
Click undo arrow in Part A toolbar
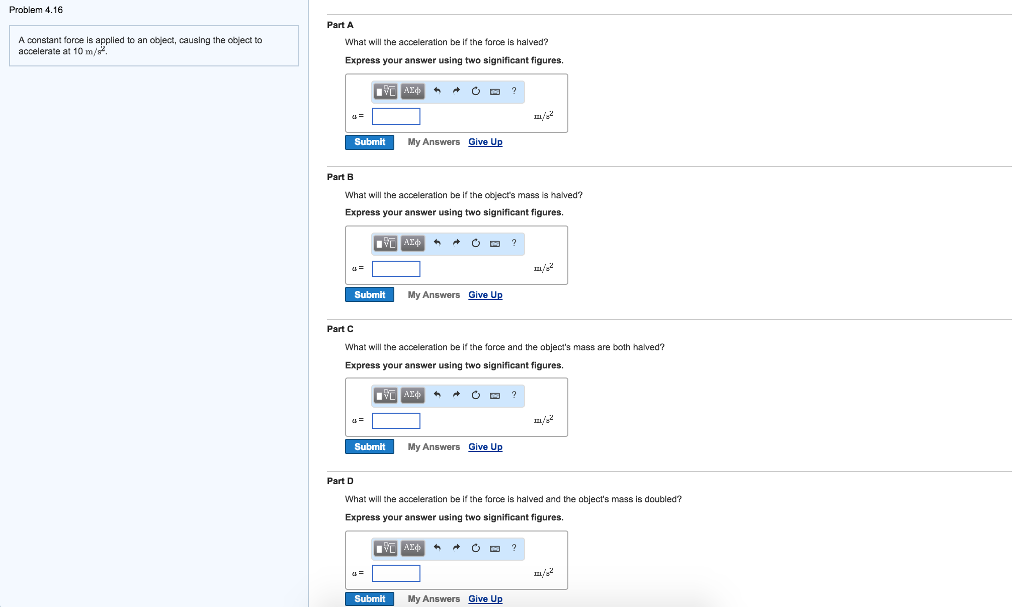437,91
